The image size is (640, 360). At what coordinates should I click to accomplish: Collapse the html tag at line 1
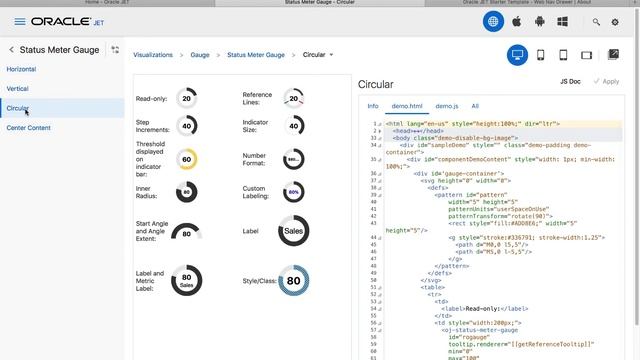(380, 124)
